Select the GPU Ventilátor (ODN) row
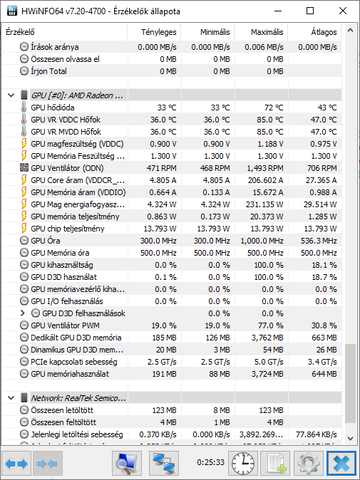This screenshot has width=360, height=480. click(172, 168)
